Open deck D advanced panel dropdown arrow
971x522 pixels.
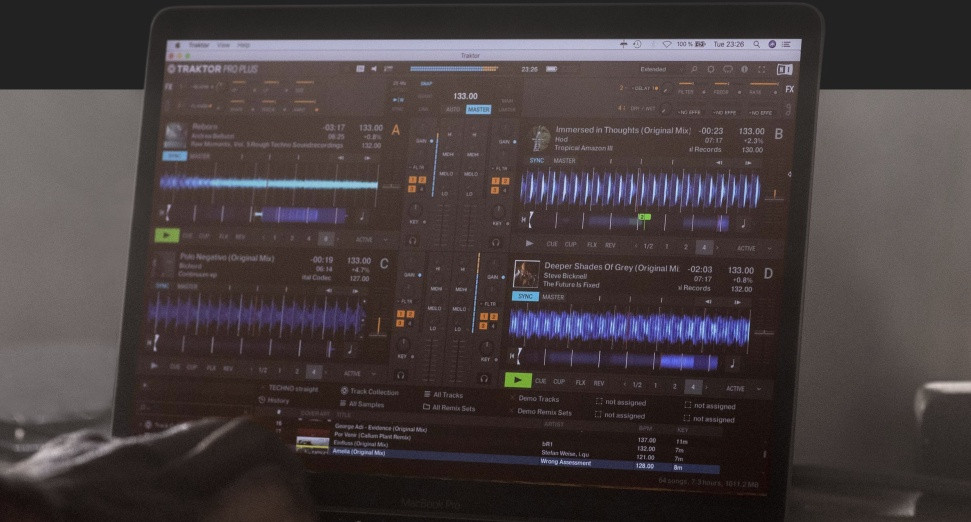759,389
